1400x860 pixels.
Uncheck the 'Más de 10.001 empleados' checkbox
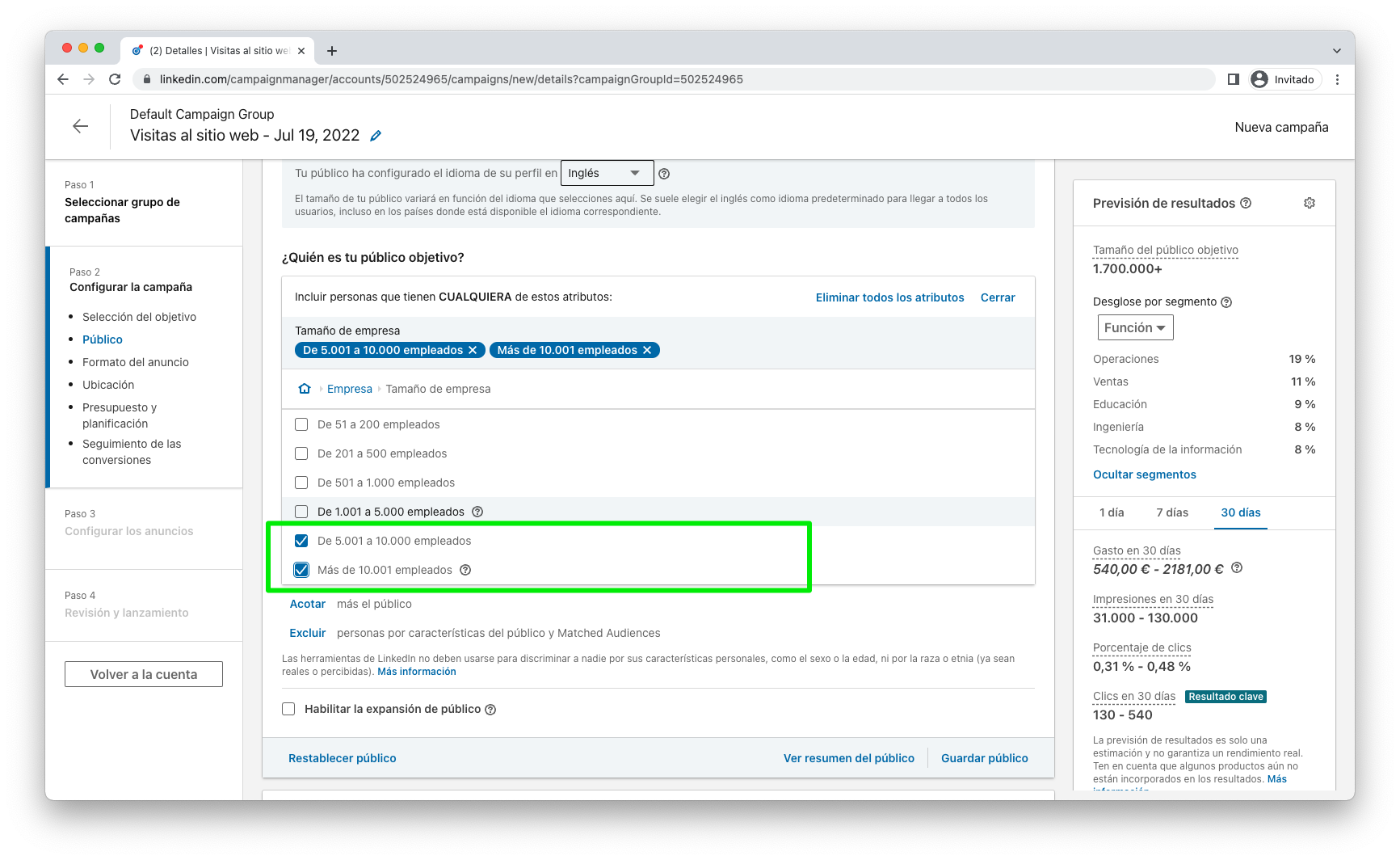[301, 570]
